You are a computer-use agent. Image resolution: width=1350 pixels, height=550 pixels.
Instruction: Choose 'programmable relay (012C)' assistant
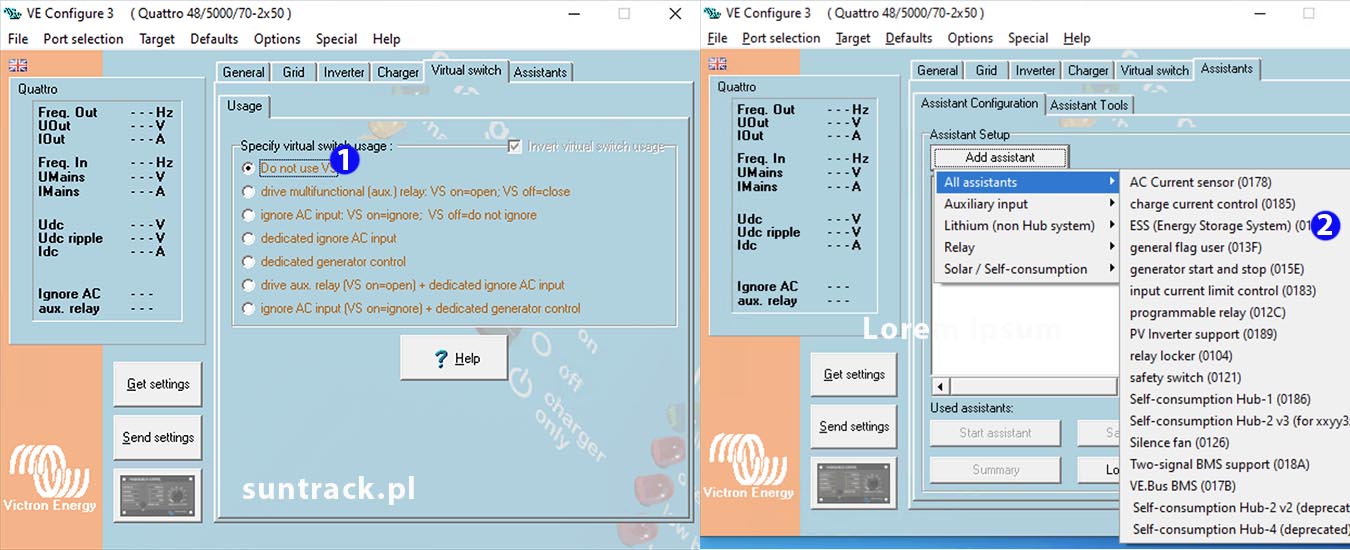(x=1236, y=313)
